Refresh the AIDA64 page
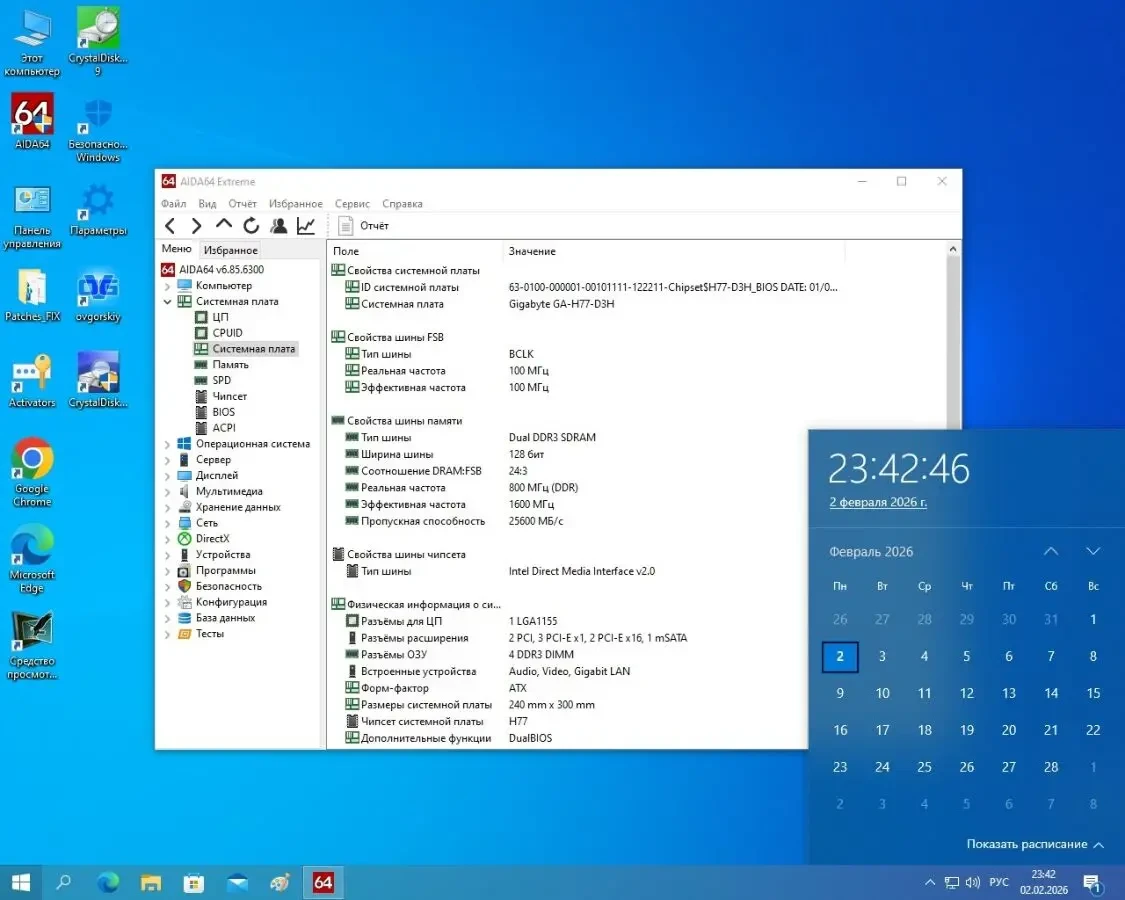 [251, 225]
